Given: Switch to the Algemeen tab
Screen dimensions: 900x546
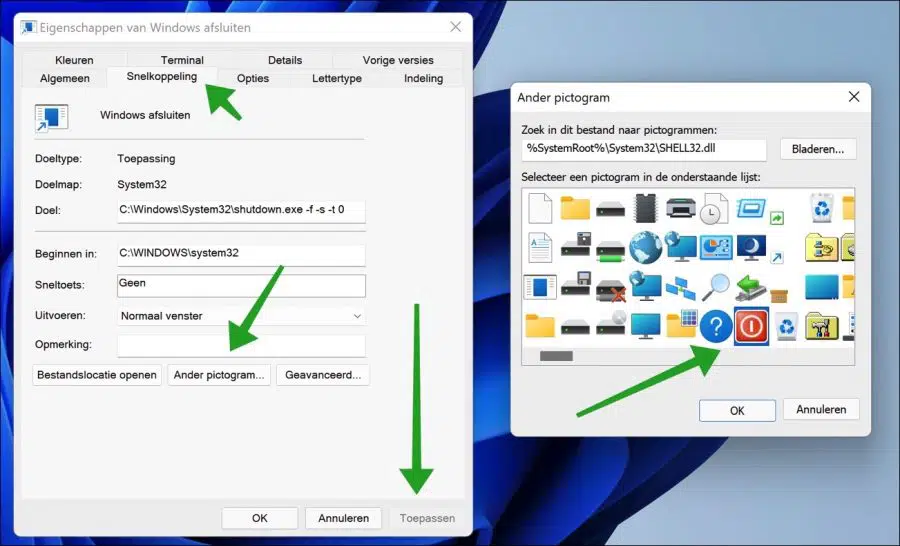Looking at the screenshot, I should [64, 78].
